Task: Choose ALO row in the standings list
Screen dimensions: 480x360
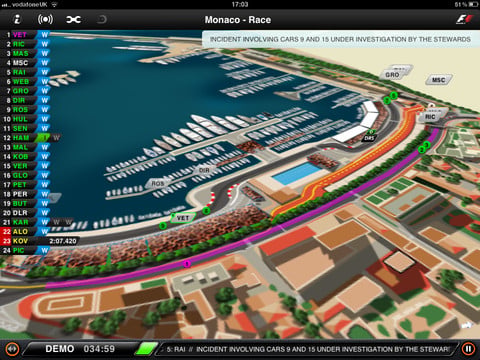Action: 25,231
